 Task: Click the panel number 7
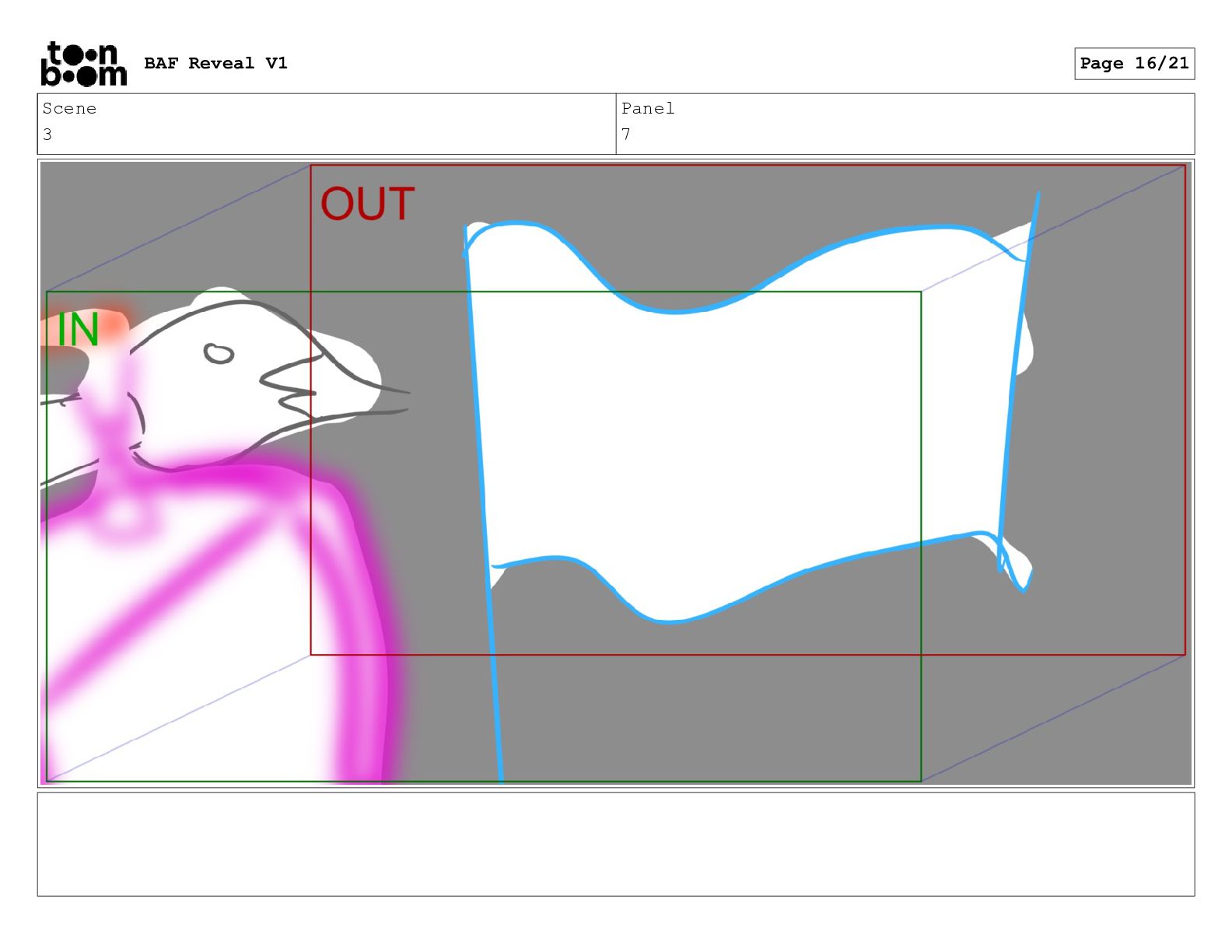coord(626,134)
